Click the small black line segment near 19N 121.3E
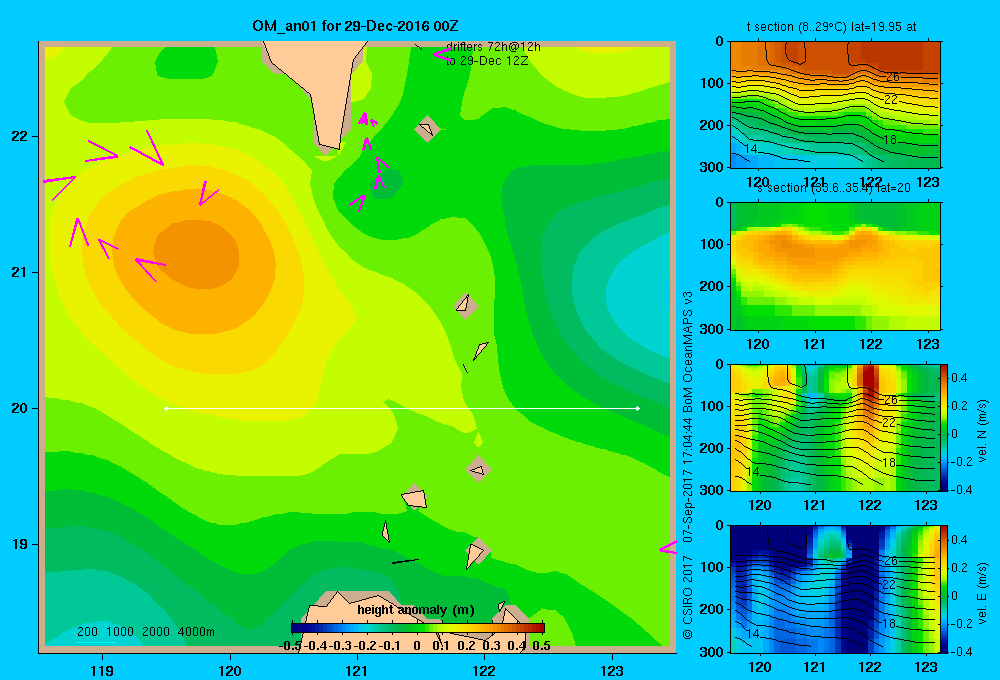 [405, 561]
